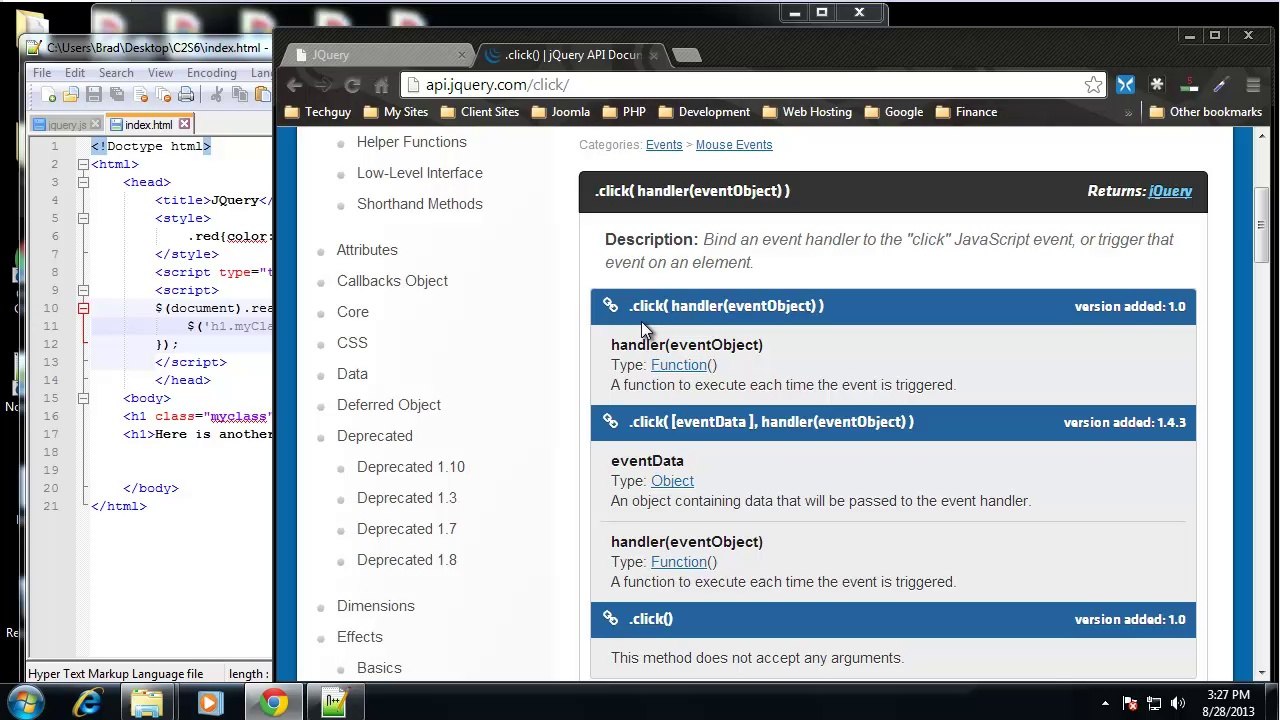
Task: Click eyedropper color picker extension icon
Action: pos(1221,85)
